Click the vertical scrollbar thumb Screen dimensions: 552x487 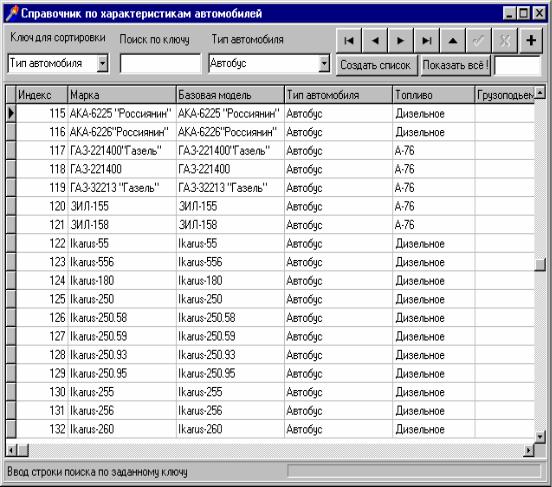[x=540, y=264]
